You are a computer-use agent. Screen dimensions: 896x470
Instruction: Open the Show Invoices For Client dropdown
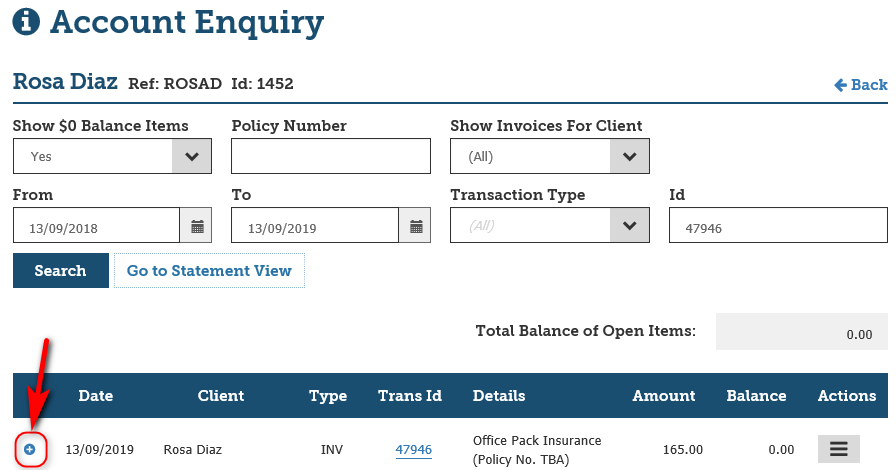pyautogui.click(x=630, y=156)
